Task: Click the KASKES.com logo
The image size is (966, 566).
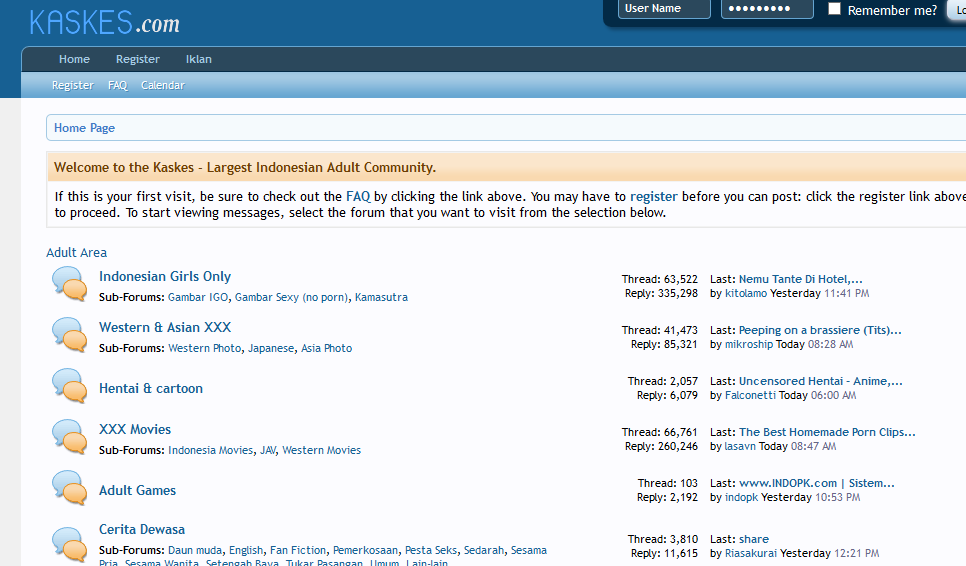Action: point(105,23)
